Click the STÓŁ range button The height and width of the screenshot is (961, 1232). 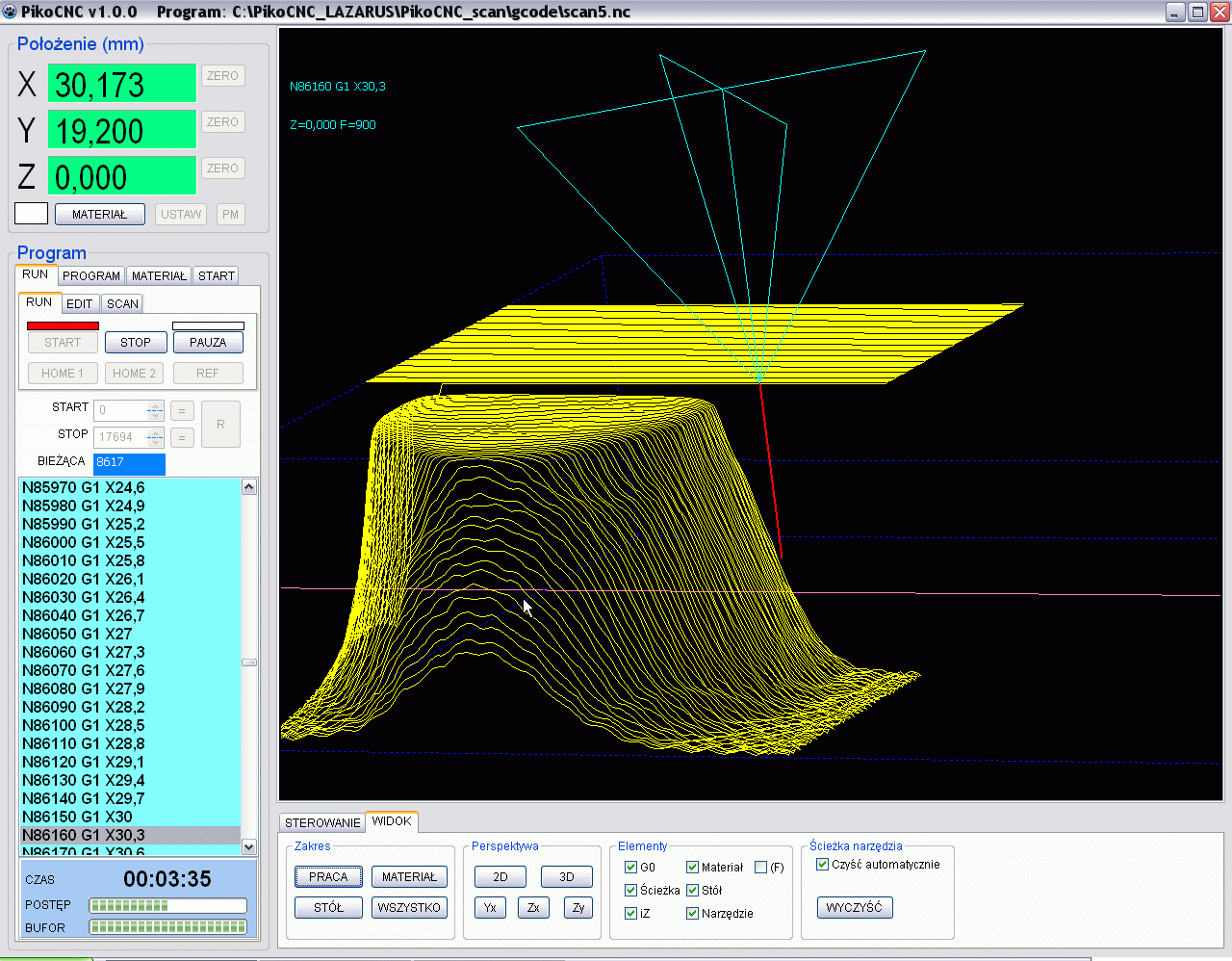tap(328, 908)
